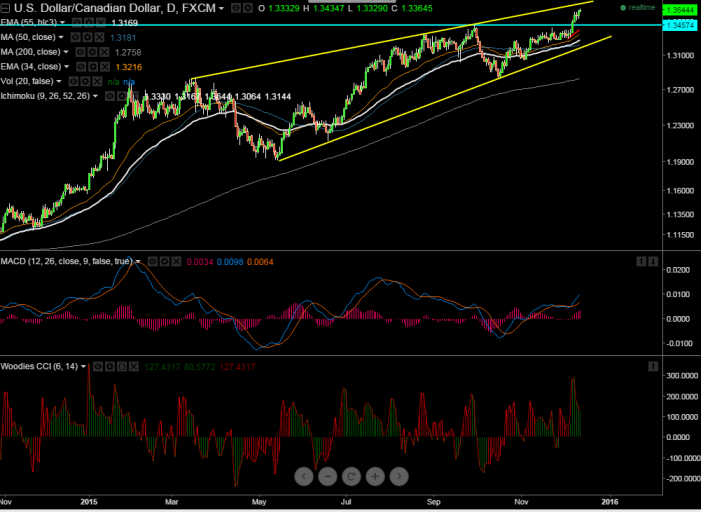Remove the Ichimoku indicator with X
The width and height of the screenshot is (701, 512).
coord(134,97)
